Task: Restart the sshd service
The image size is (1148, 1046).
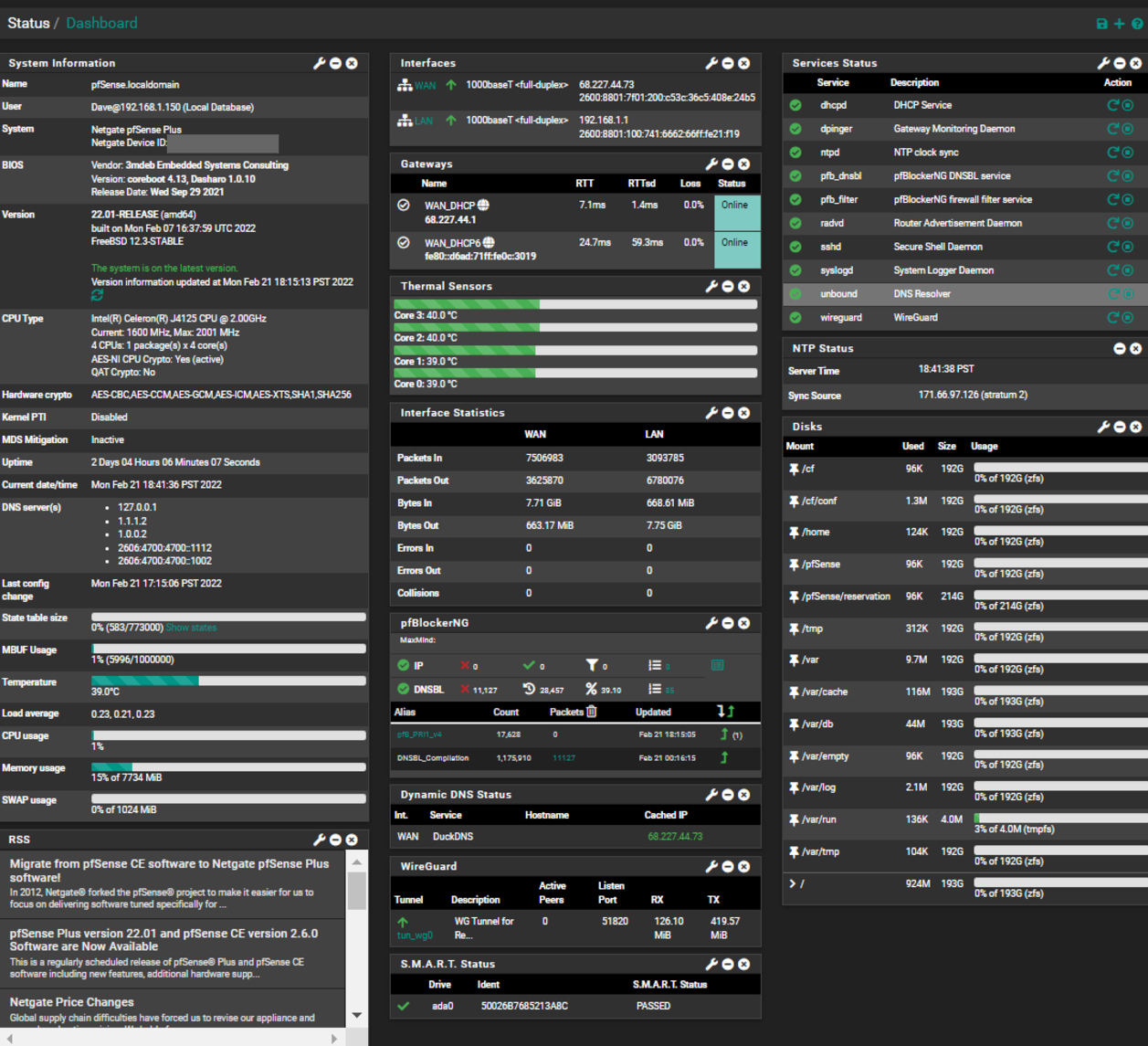Action: (x=1113, y=247)
